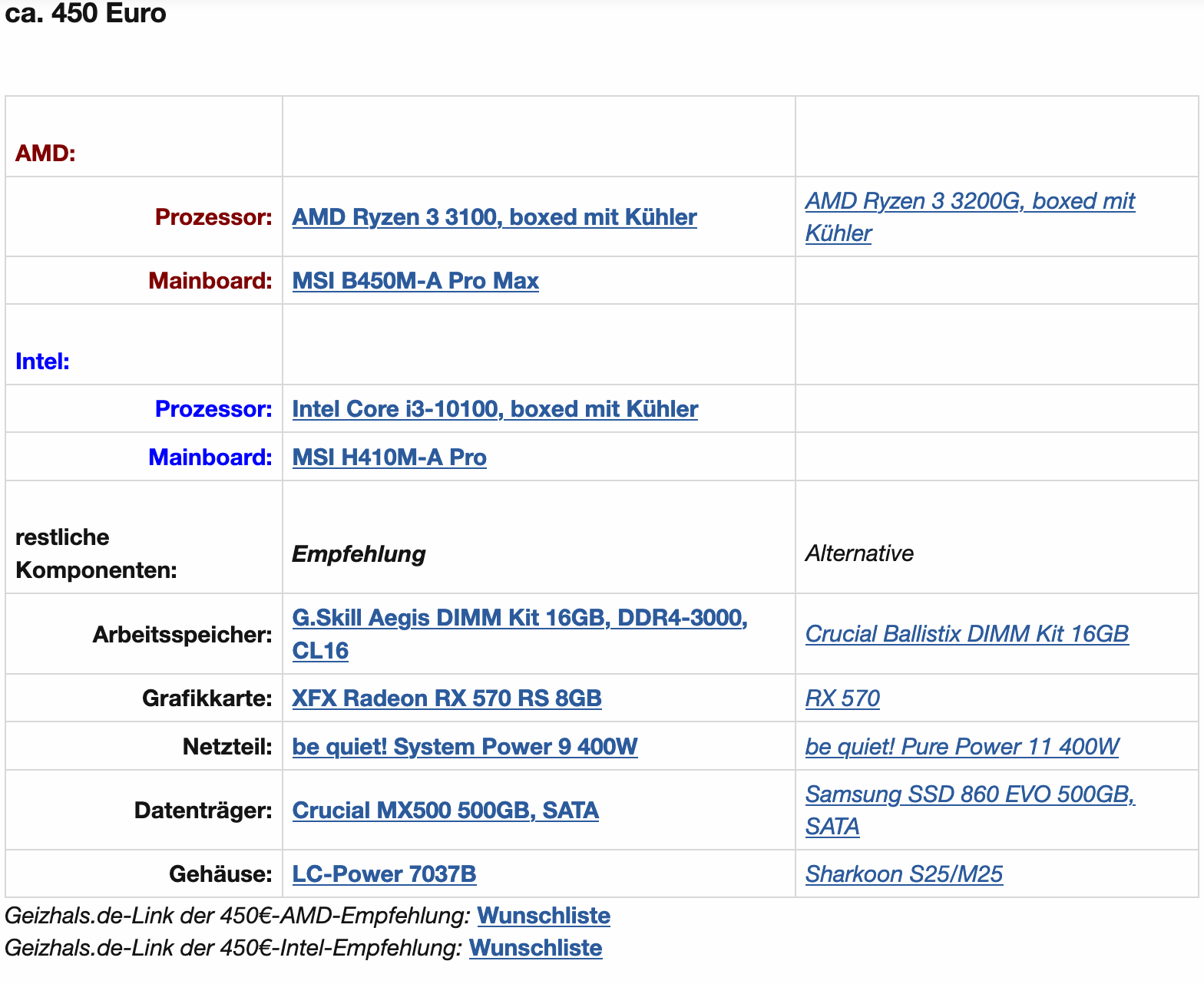Select the 'Netzteil:' row label
The image size is (1204, 984).
227,747
